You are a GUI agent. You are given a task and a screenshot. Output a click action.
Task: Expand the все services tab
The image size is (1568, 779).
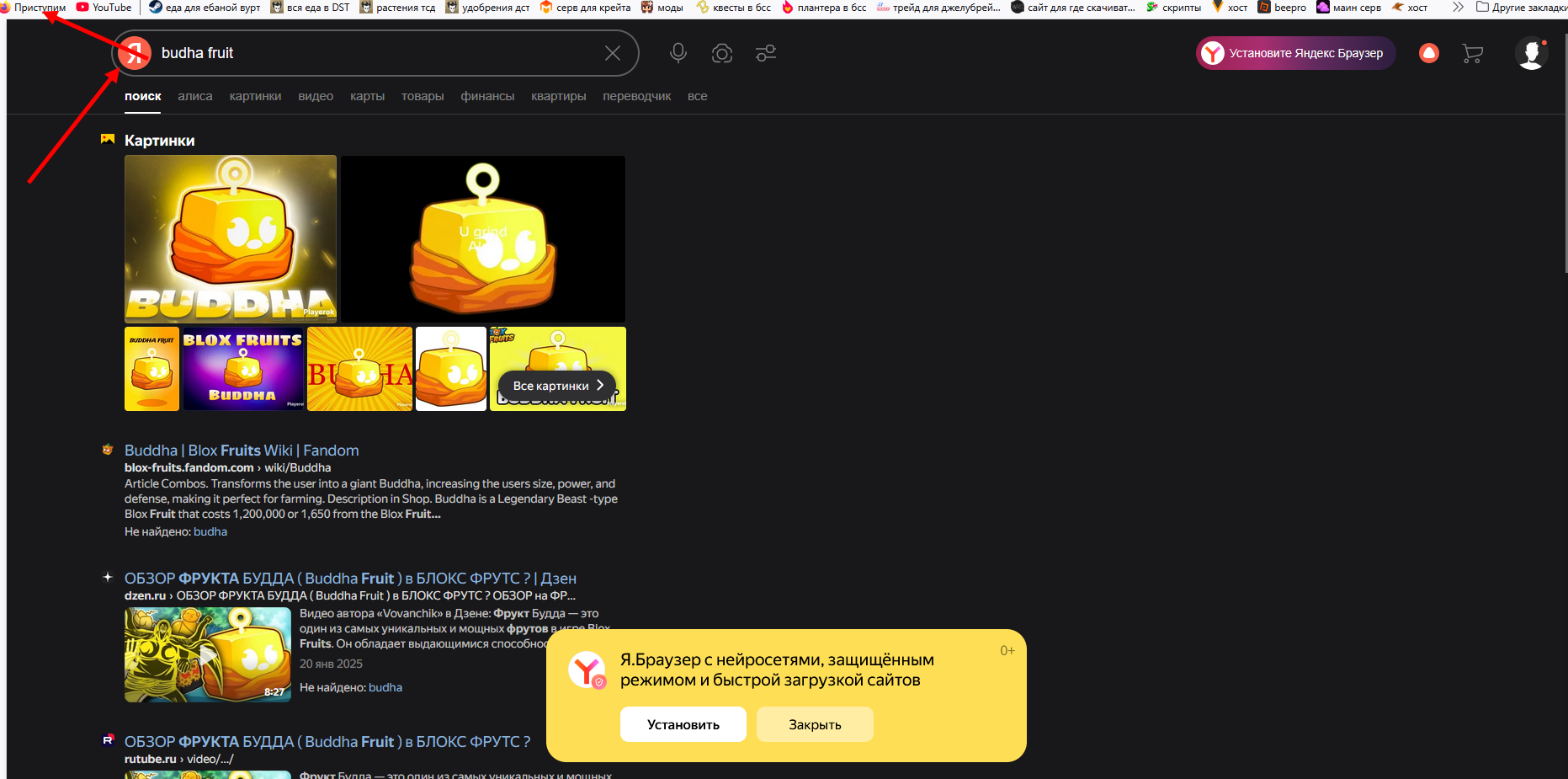coord(697,96)
